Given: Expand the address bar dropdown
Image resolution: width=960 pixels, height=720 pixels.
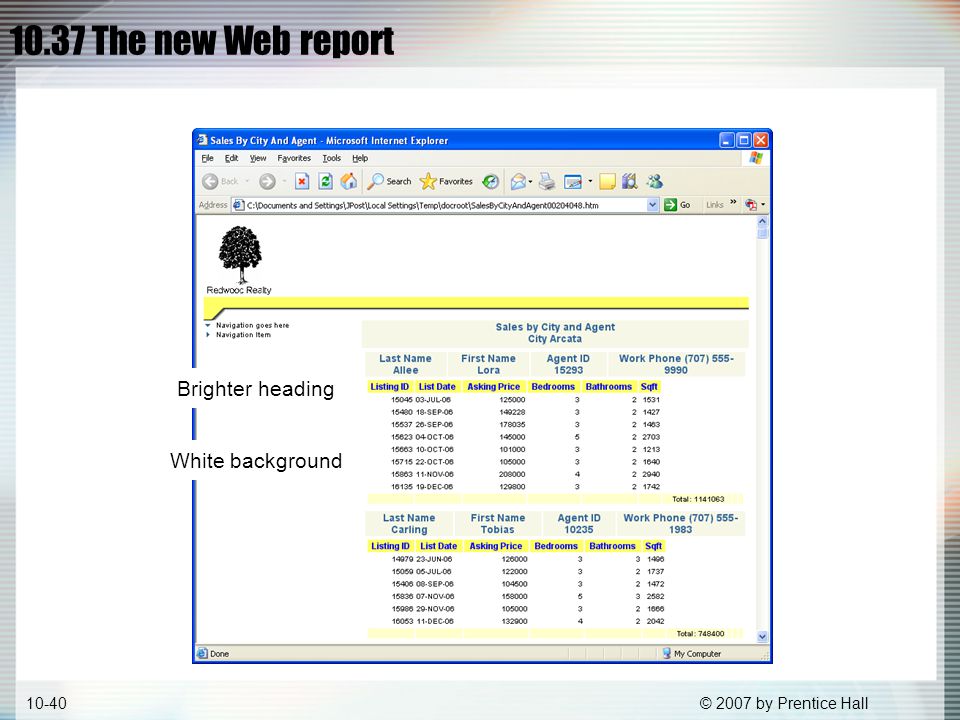Looking at the screenshot, I should (653, 205).
